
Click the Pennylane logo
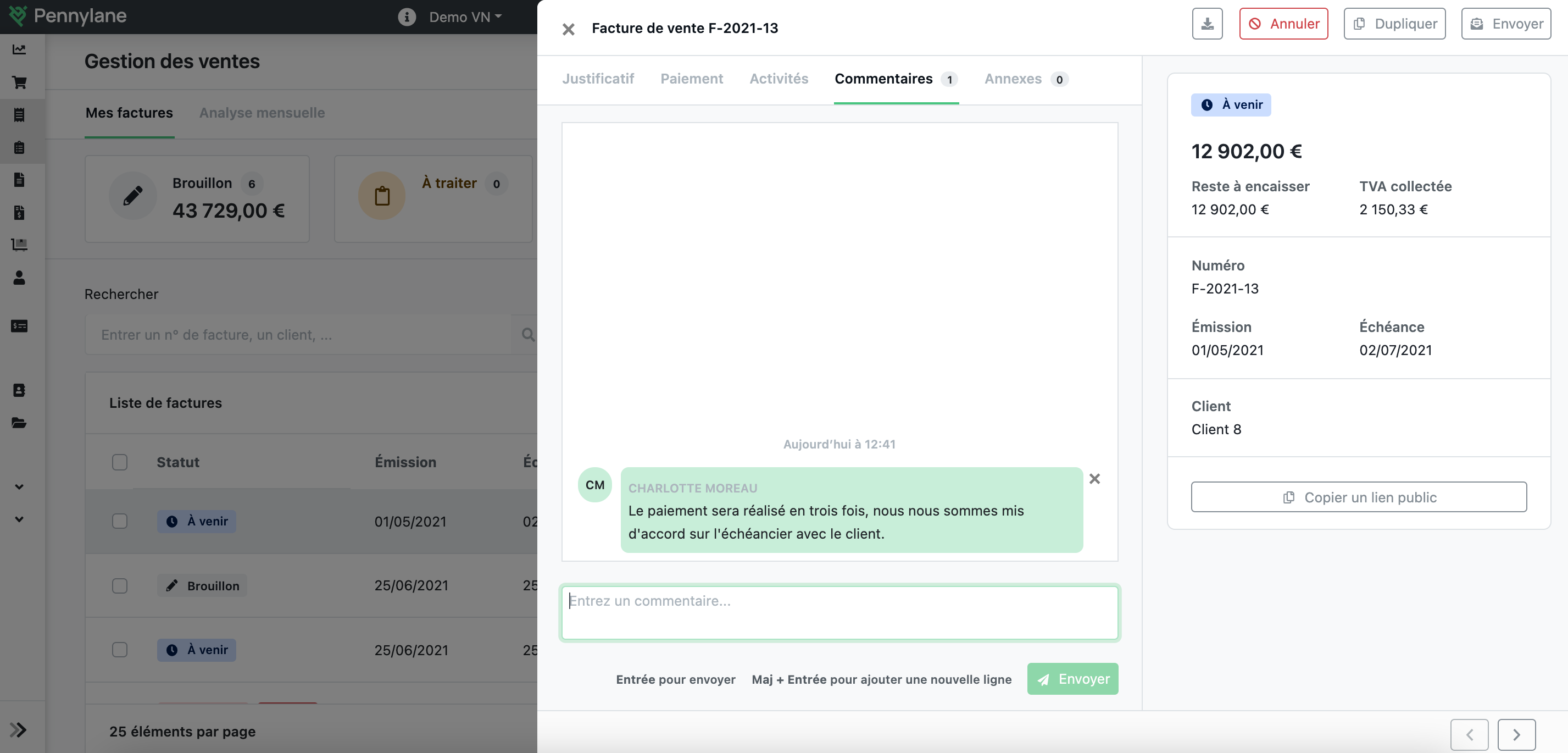point(68,16)
